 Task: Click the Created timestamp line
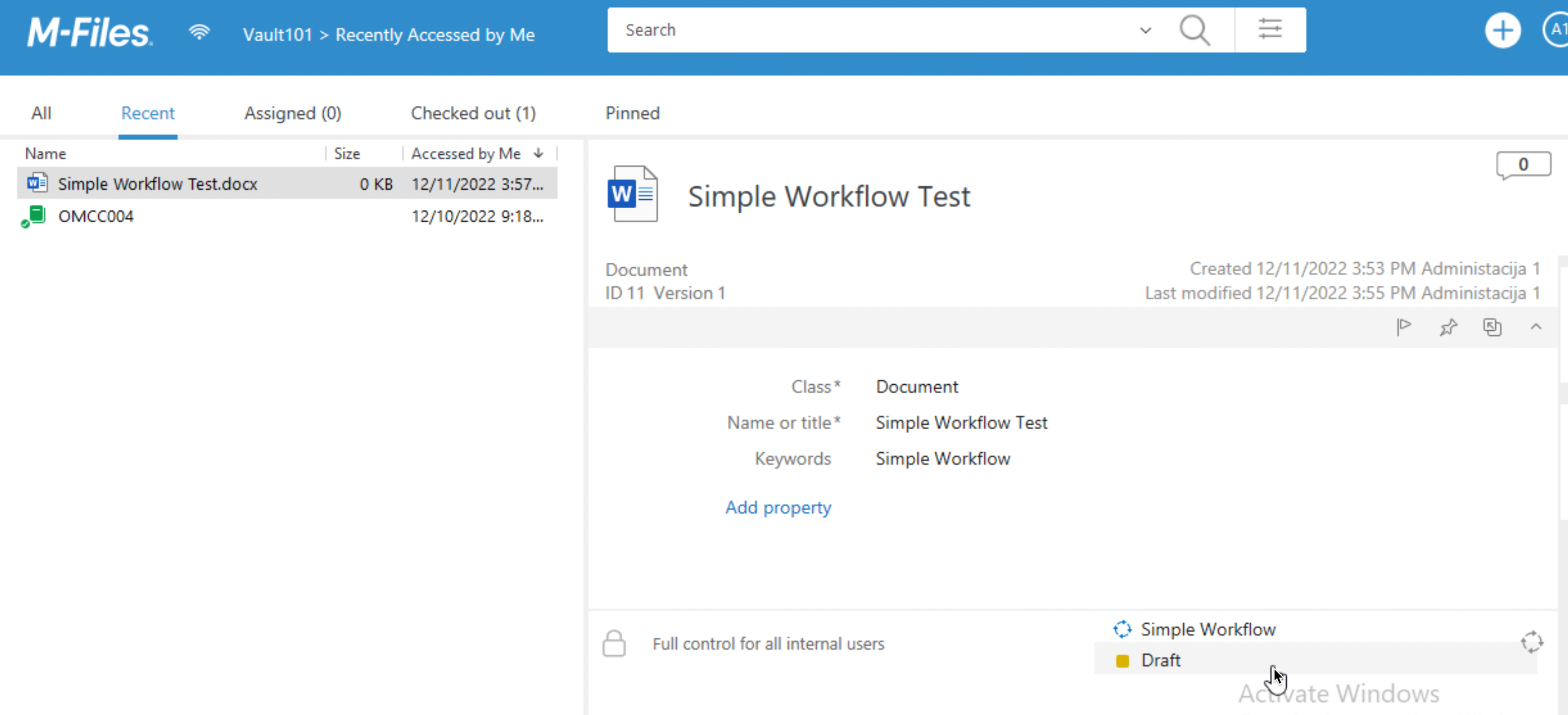click(1365, 268)
